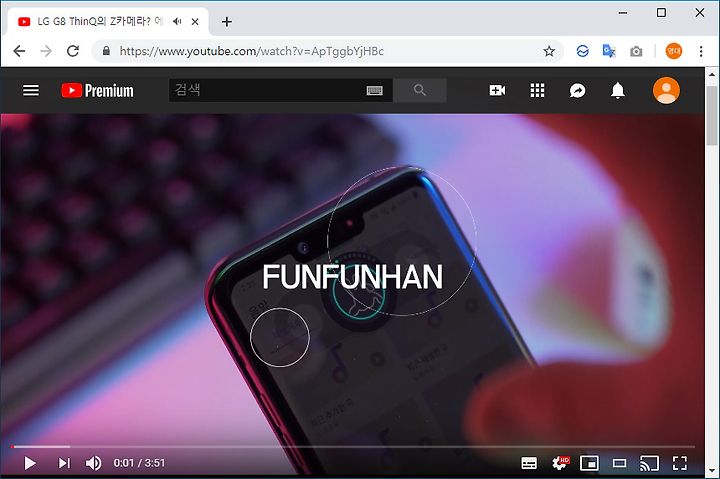The width and height of the screenshot is (720, 479).
Task: Close the LG G8 ThinQ tab
Action: (x=195, y=22)
